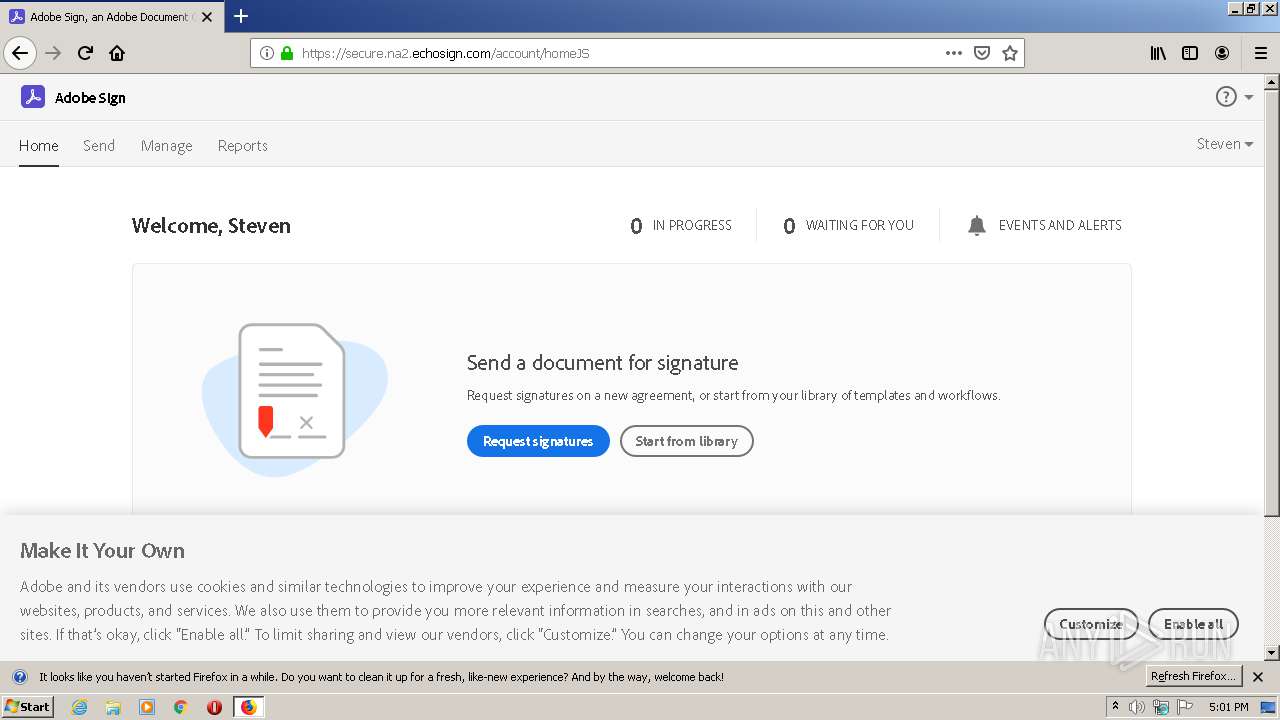Click the browser Forward arrow
The width and height of the screenshot is (1280, 720).
tap(53, 53)
